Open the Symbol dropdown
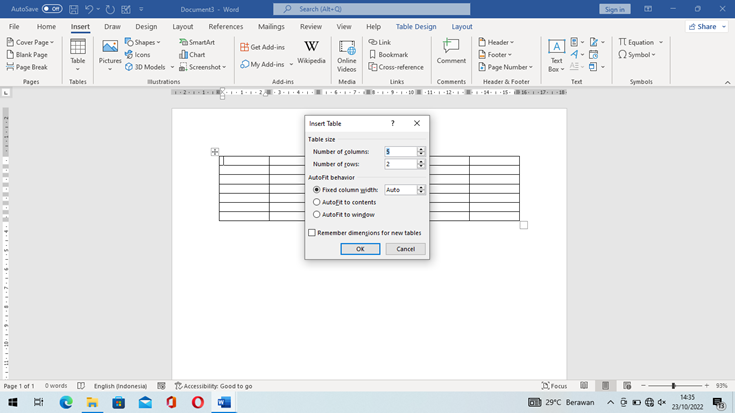 point(637,54)
